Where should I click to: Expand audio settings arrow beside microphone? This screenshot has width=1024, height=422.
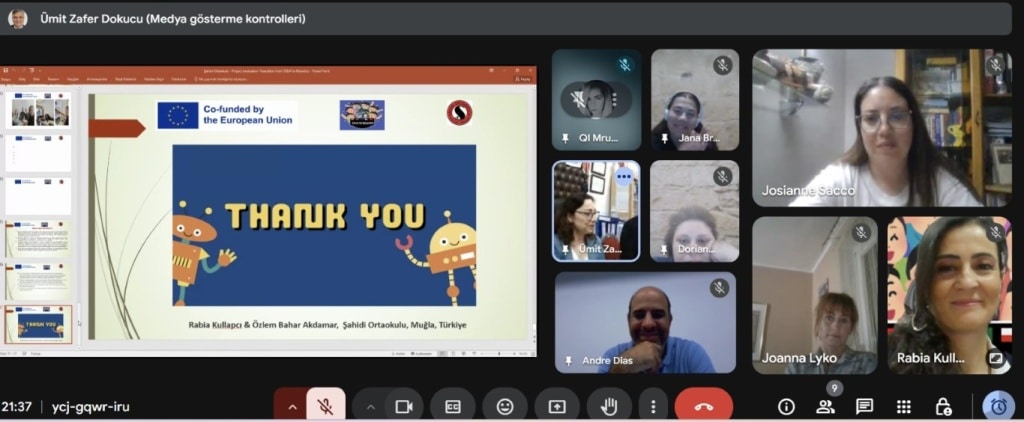[x=292, y=406]
